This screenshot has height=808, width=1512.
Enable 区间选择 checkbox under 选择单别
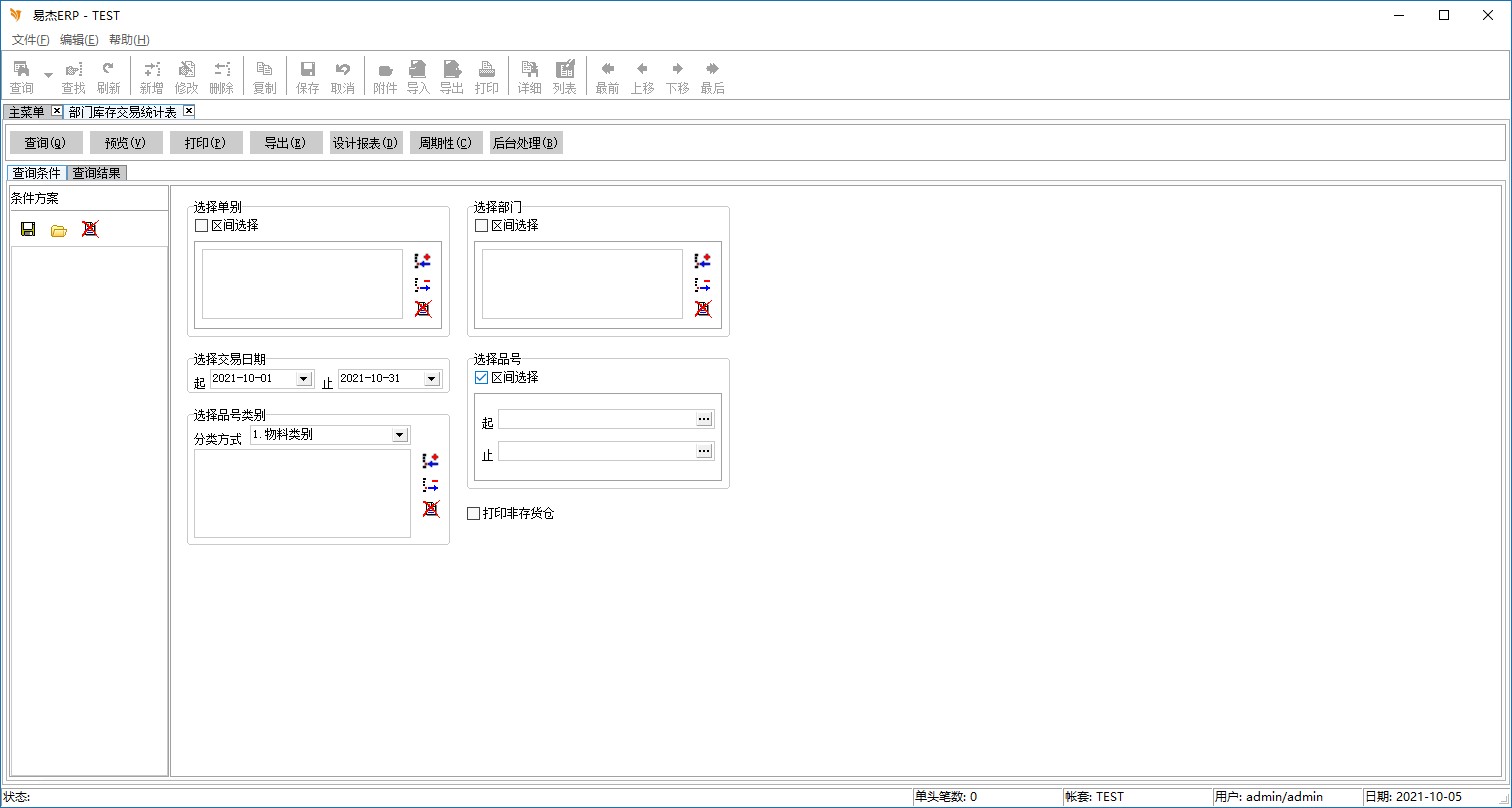pos(202,226)
